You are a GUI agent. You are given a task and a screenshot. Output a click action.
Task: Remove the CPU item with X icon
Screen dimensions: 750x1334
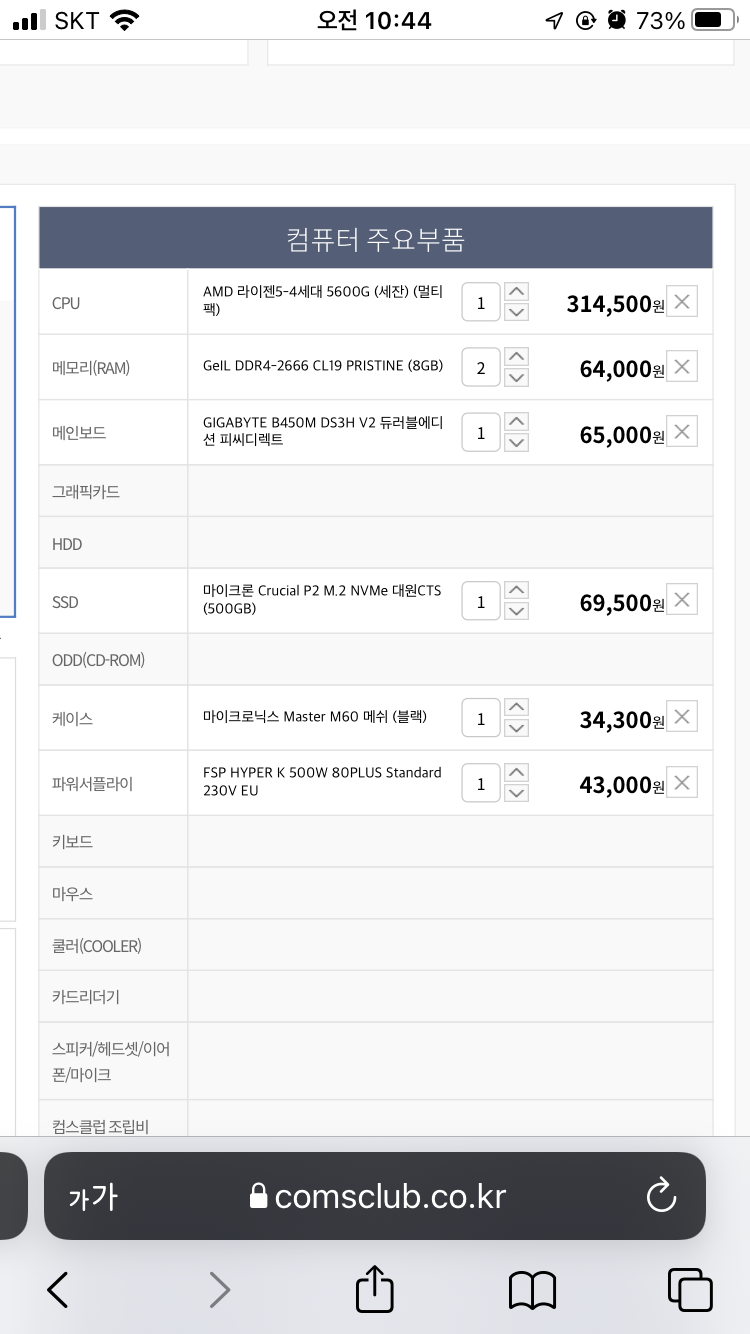tap(682, 301)
